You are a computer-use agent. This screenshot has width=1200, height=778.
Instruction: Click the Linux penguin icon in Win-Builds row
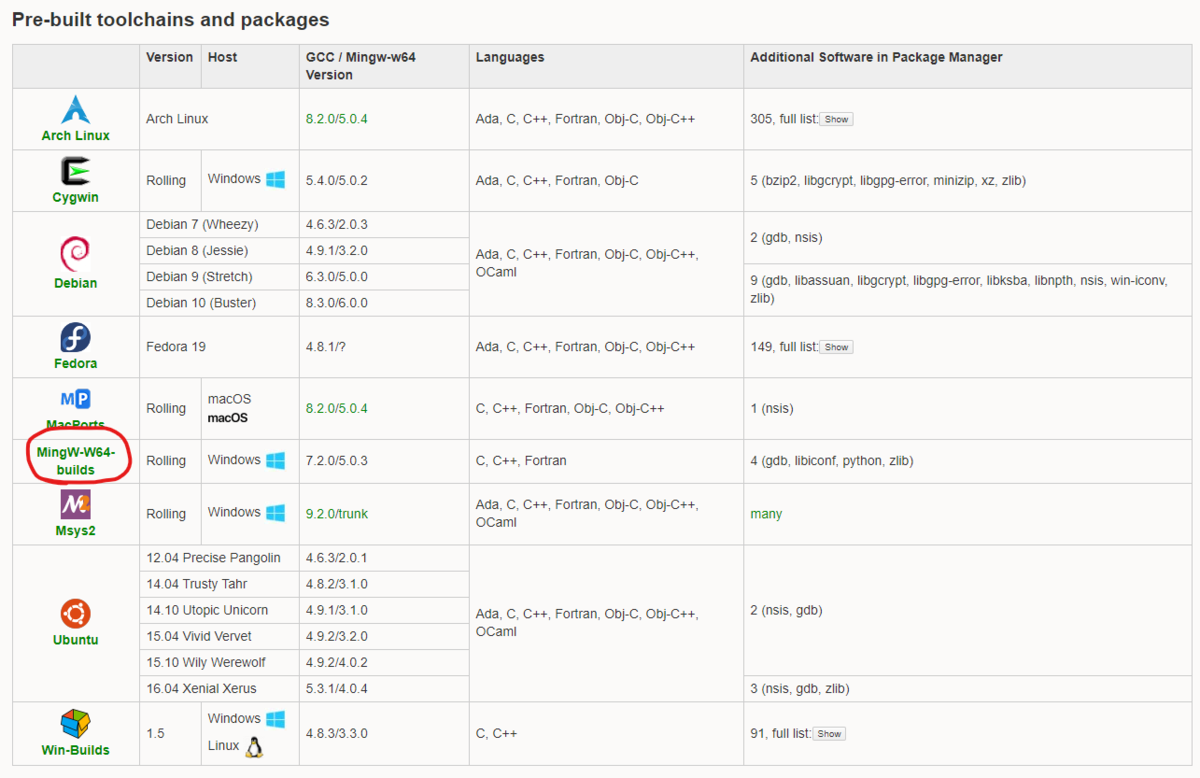[x=254, y=747]
